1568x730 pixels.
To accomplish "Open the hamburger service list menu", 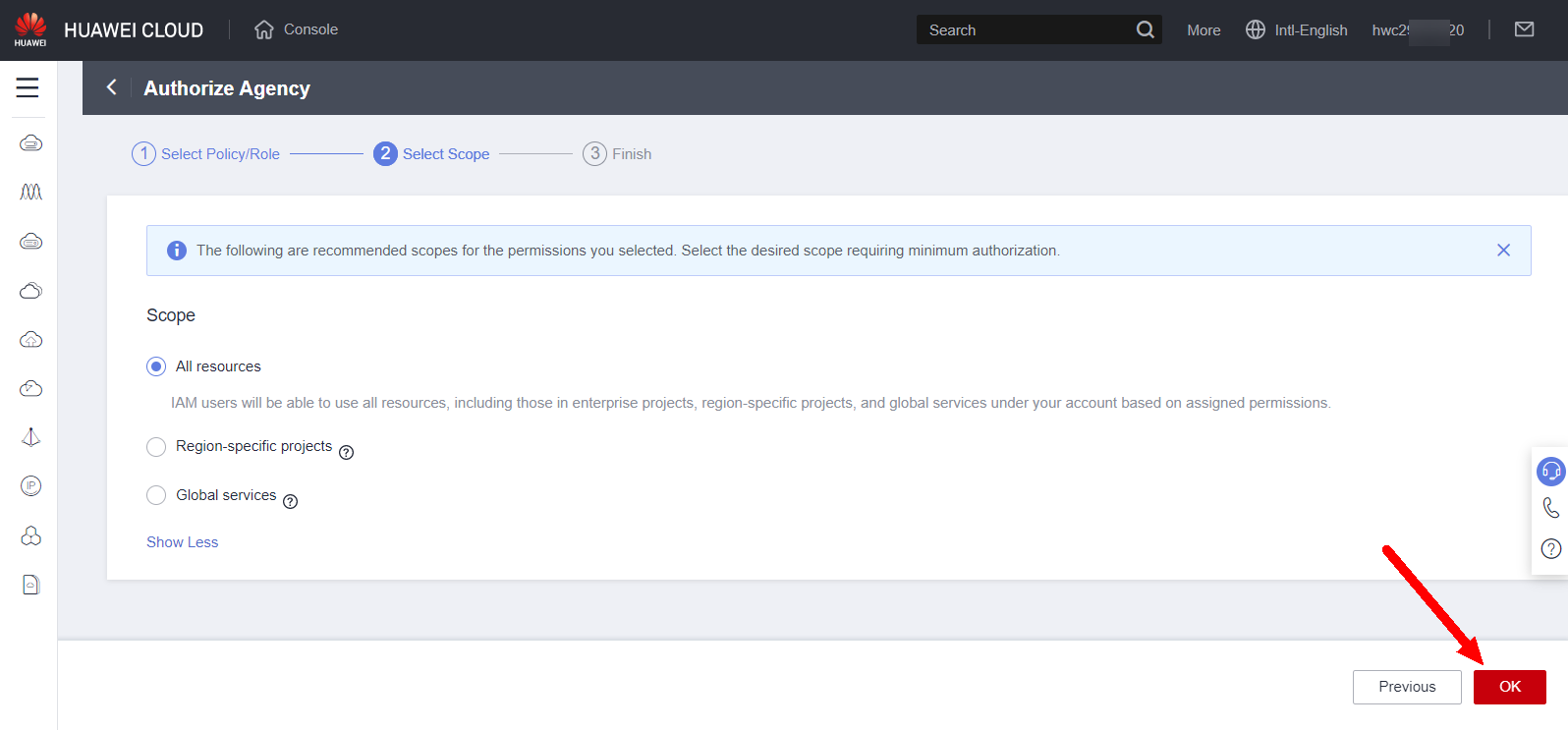I will pos(28,87).
